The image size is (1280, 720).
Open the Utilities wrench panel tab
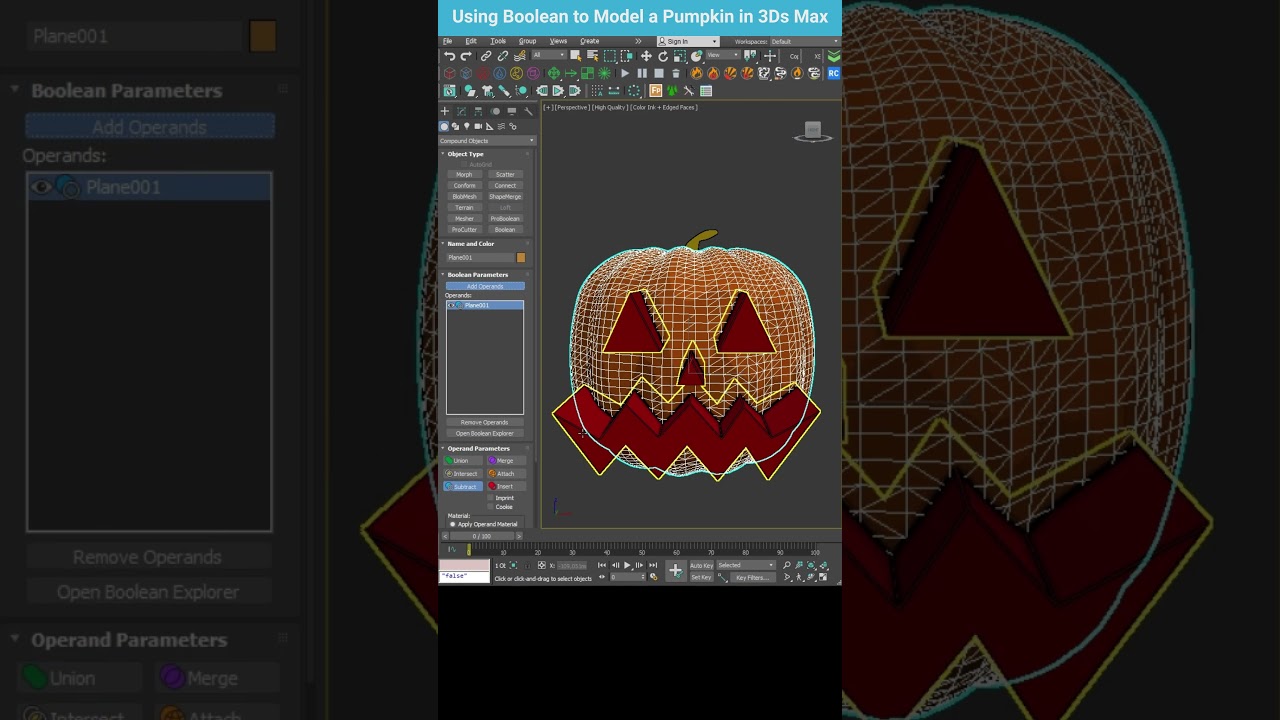528,111
